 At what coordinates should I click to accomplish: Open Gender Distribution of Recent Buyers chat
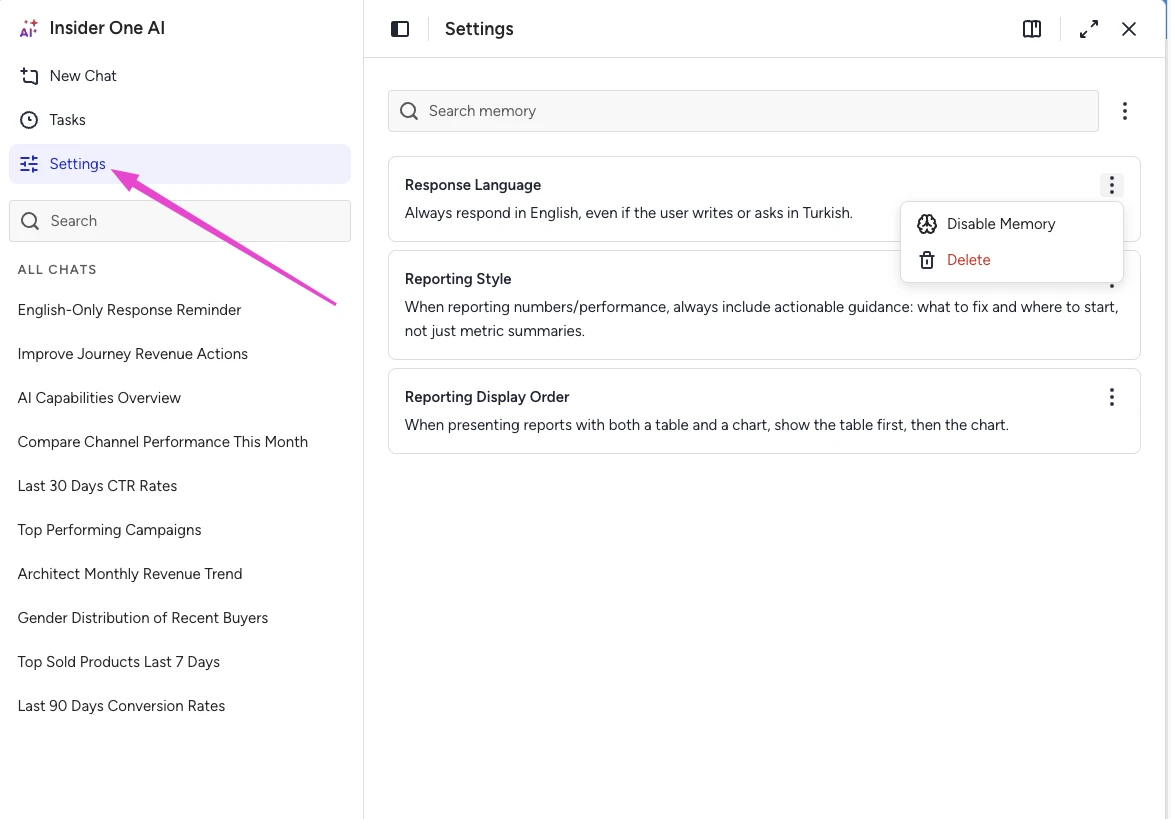pos(143,618)
